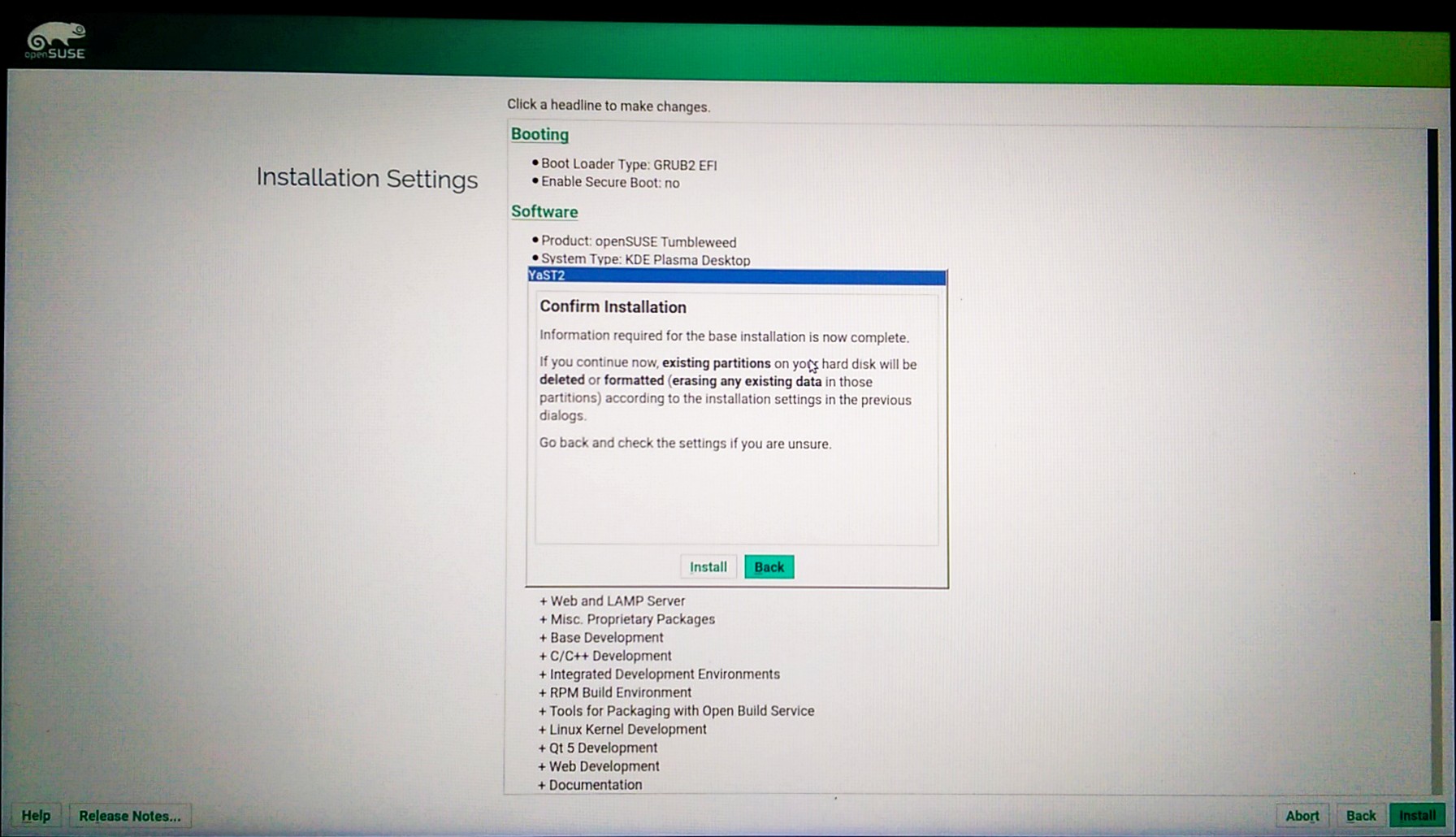Click 'Product: openSUSE Tumbleweed' line

[x=635, y=241]
